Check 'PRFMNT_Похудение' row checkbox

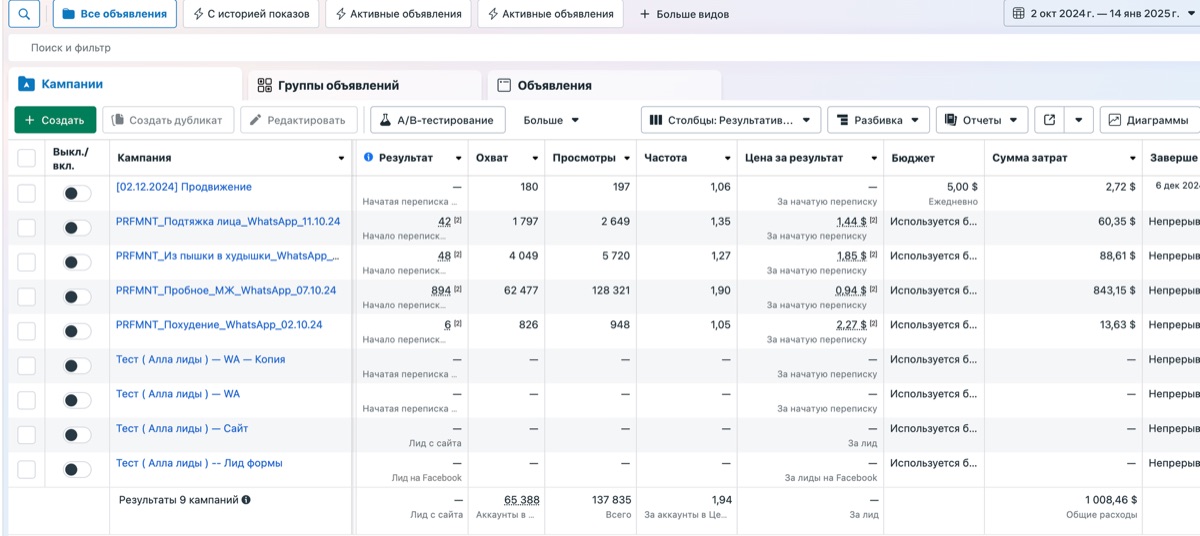click(x=26, y=331)
